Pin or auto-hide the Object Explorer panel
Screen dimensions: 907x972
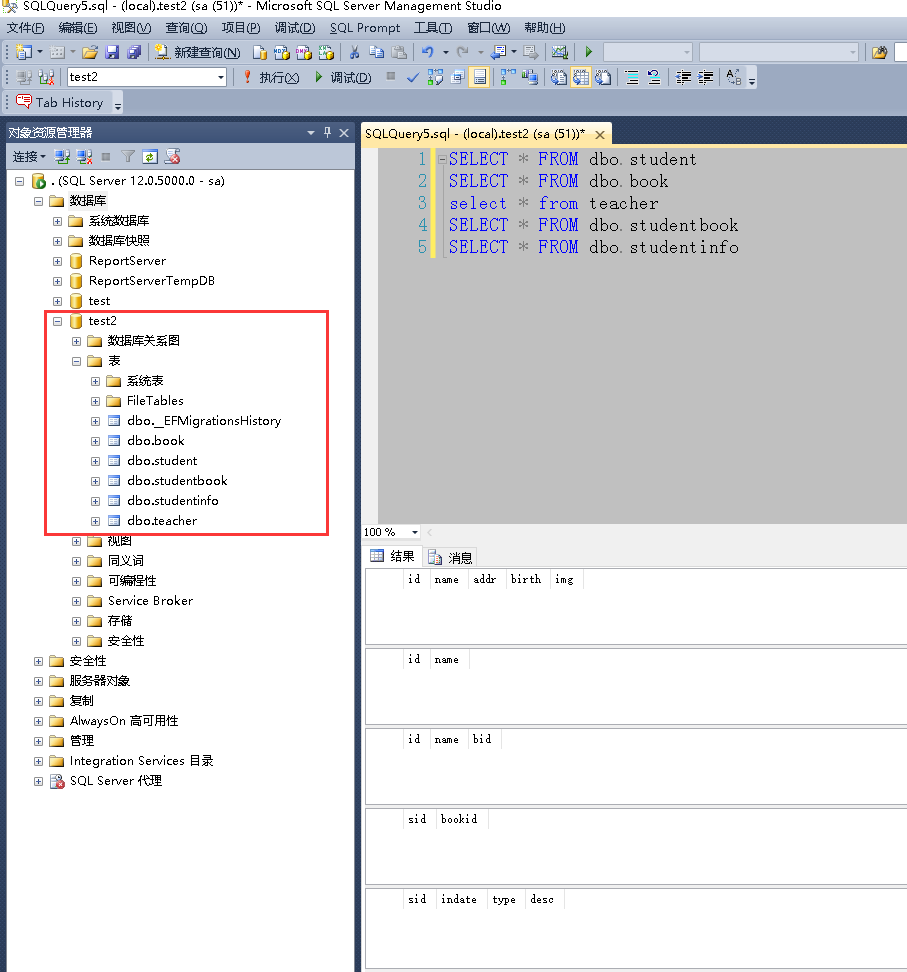(327, 133)
